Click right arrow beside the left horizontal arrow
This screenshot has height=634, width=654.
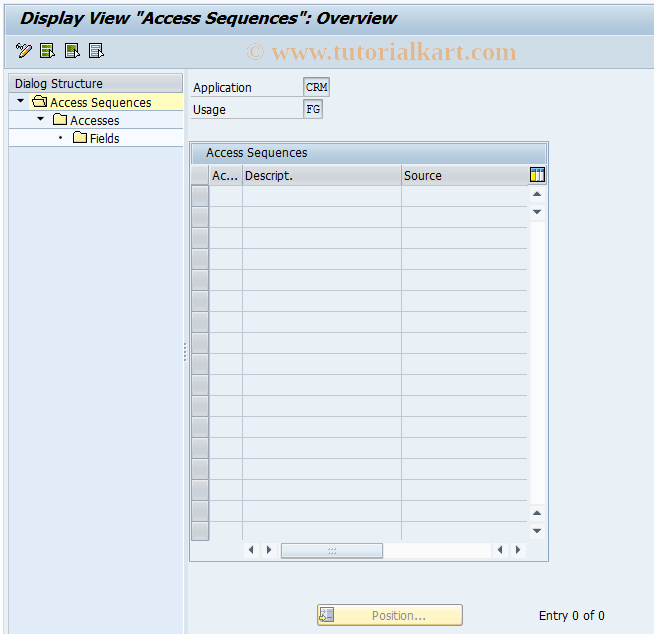pos(269,550)
